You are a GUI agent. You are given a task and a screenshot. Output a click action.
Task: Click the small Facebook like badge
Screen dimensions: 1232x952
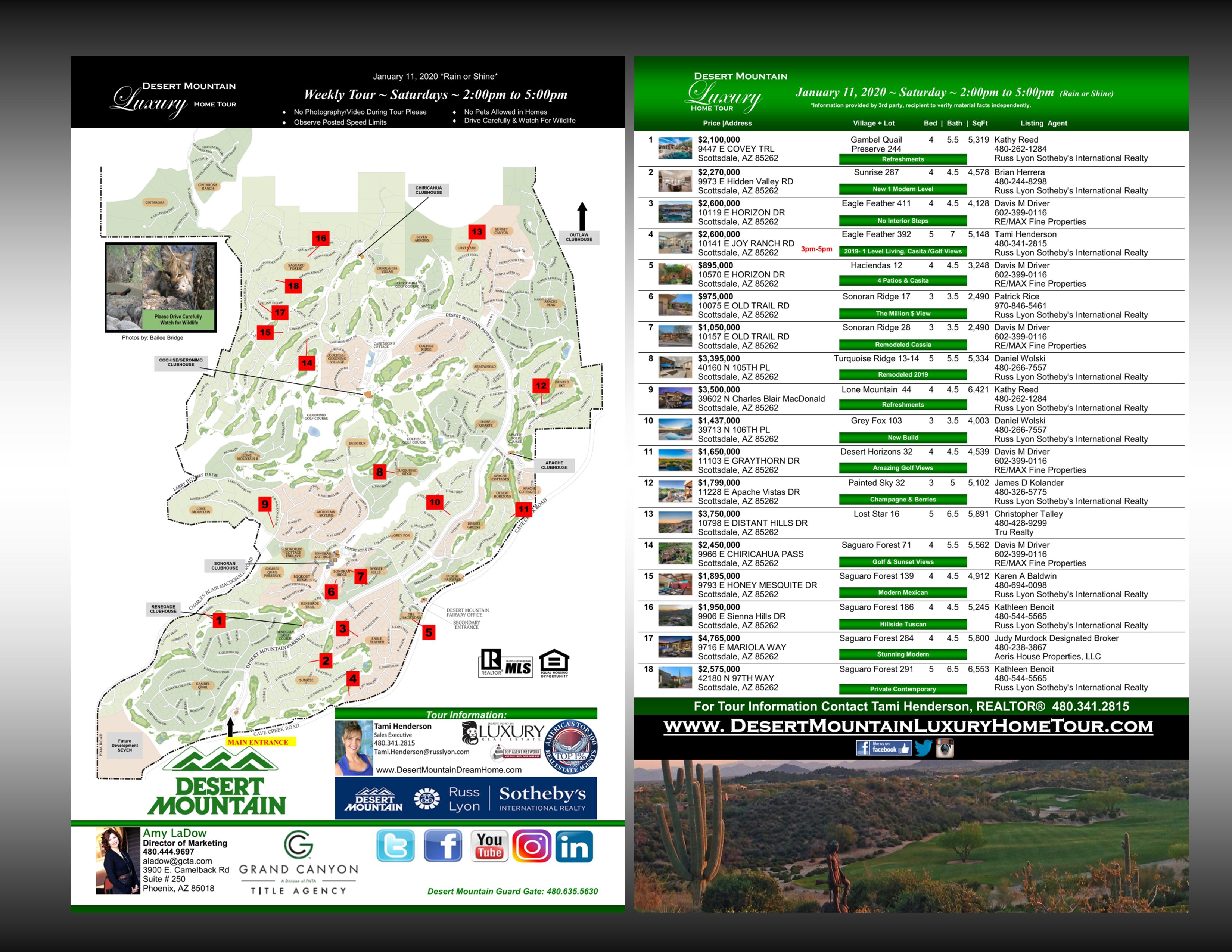pos(883,748)
